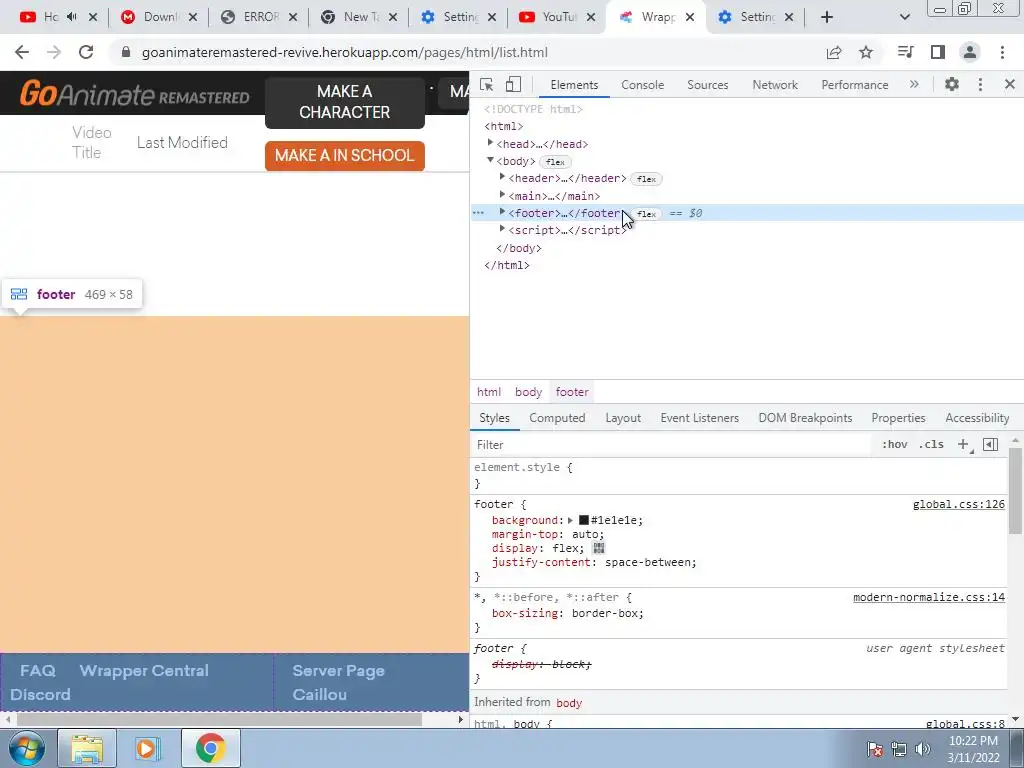The image size is (1024, 768).
Task: Click the MAKE A IN SCHOOL button
Action: [345, 155]
